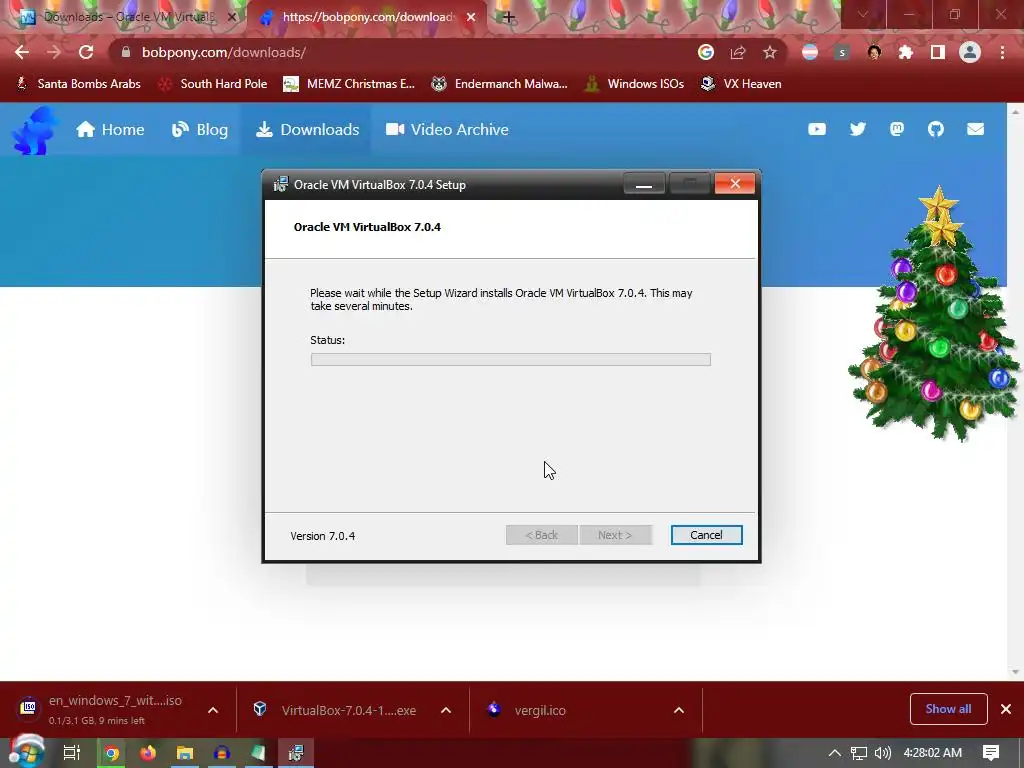This screenshot has width=1024, height=768.
Task: Click the installation status progress bar
Action: [511, 359]
